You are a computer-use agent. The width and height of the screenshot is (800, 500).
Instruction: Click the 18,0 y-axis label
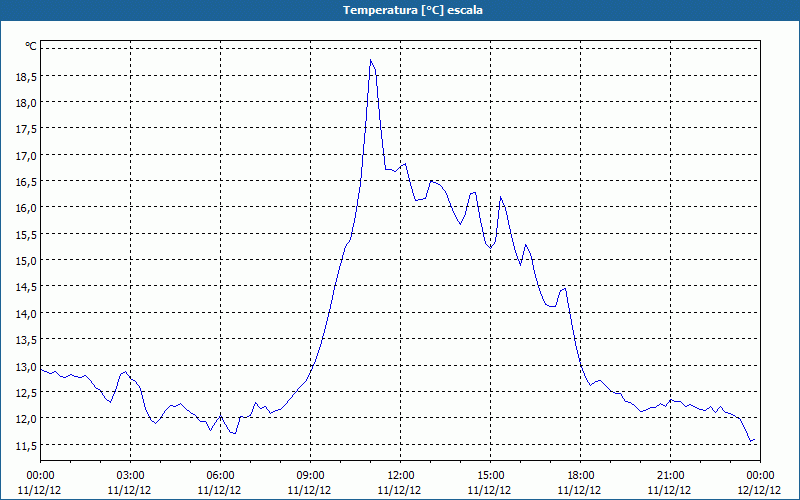(x=27, y=103)
